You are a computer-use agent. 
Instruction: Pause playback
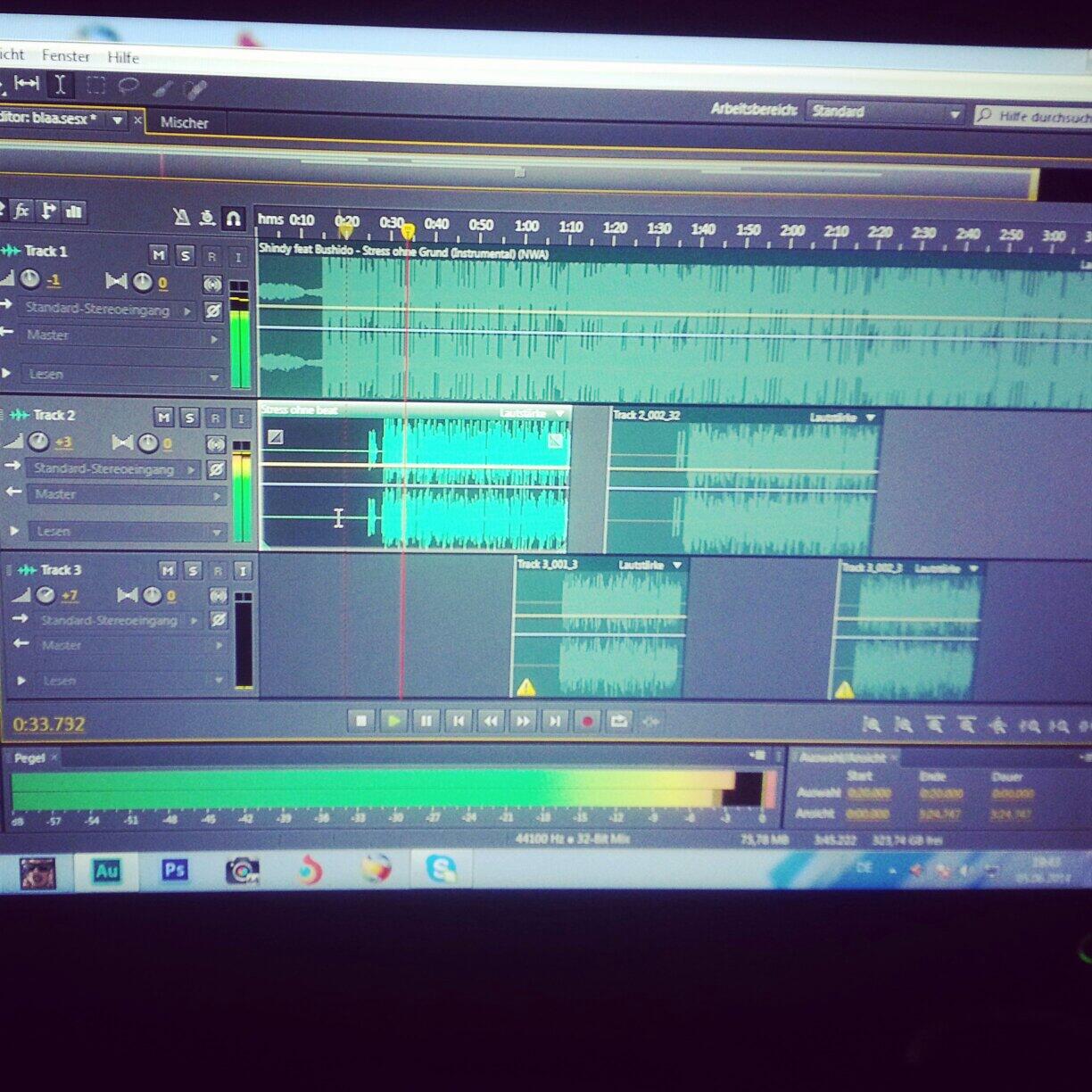click(426, 721)
